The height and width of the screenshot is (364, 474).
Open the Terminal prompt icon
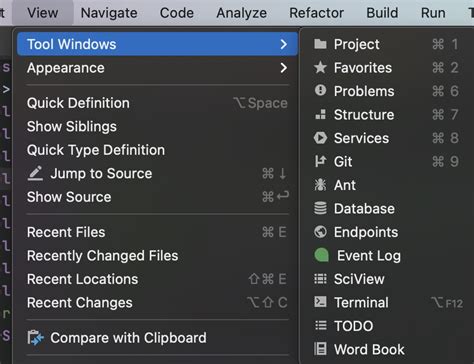[320, 302]
